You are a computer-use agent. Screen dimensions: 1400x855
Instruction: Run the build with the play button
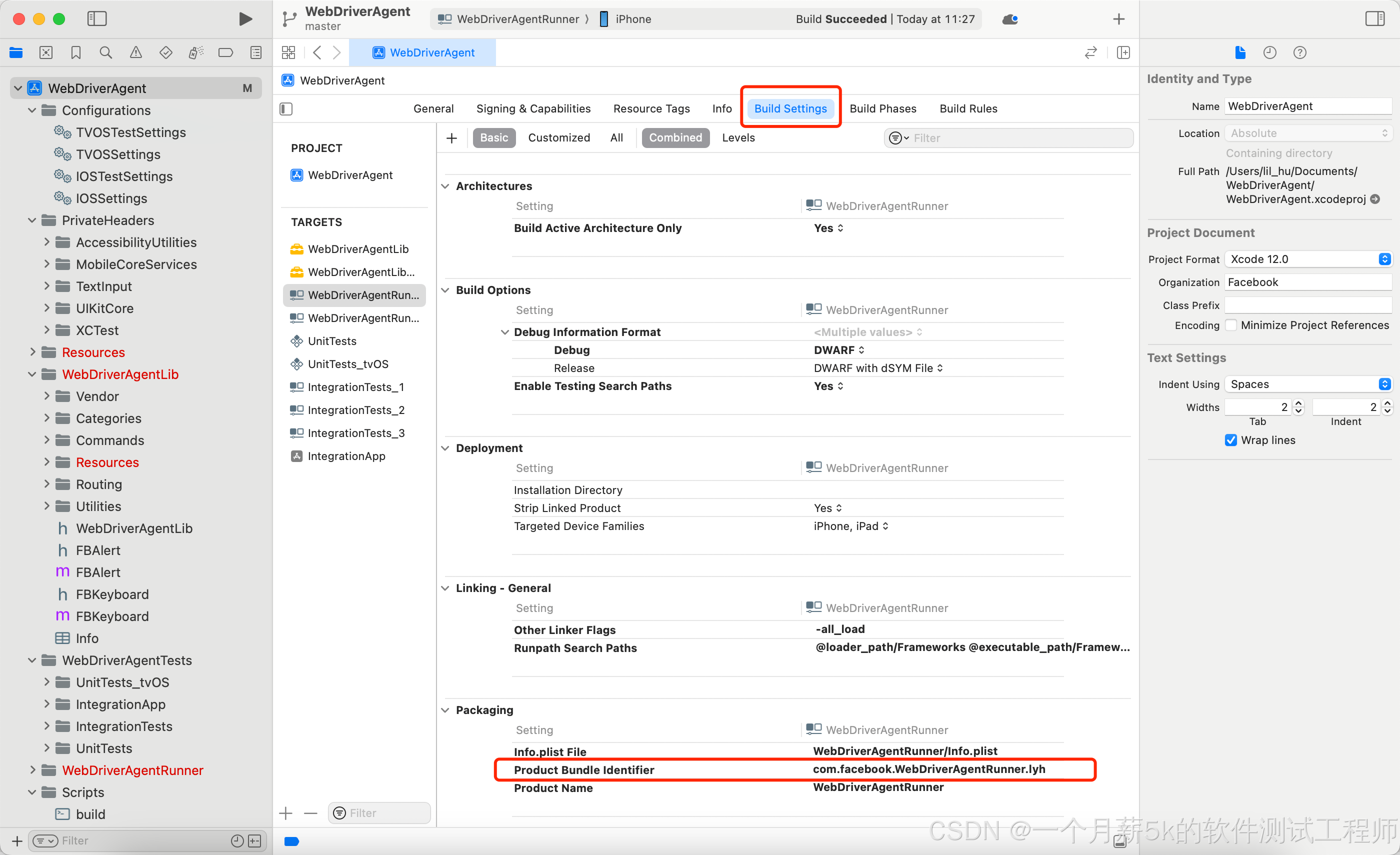tap(245, 18)
